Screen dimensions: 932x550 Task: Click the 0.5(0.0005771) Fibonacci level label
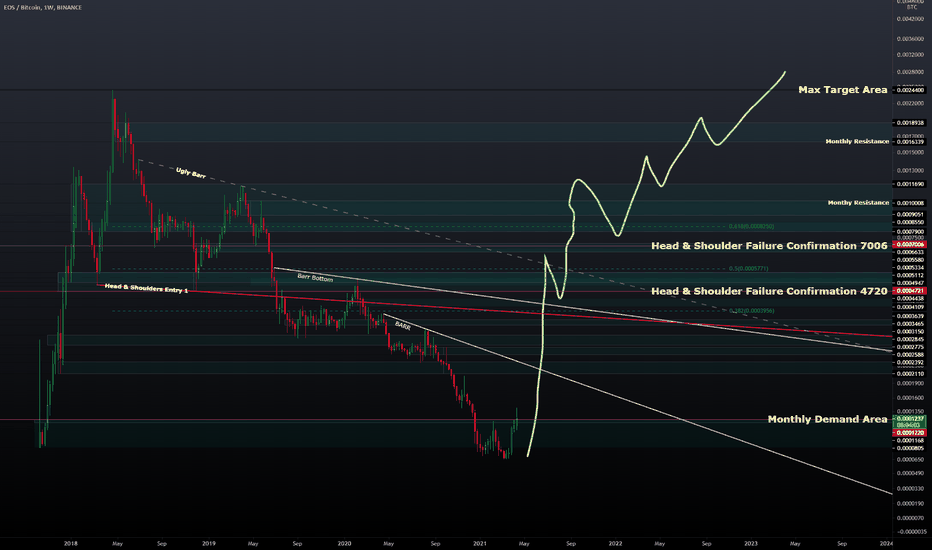pos(748,269)
